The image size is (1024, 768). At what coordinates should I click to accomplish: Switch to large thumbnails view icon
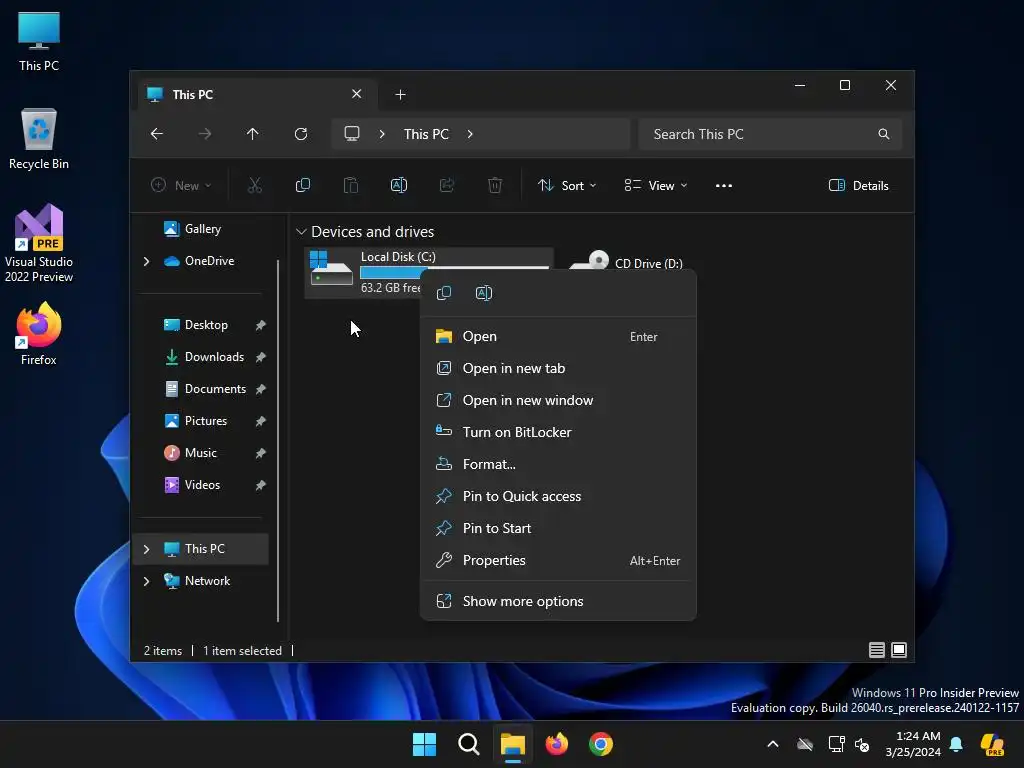[899, 650]
